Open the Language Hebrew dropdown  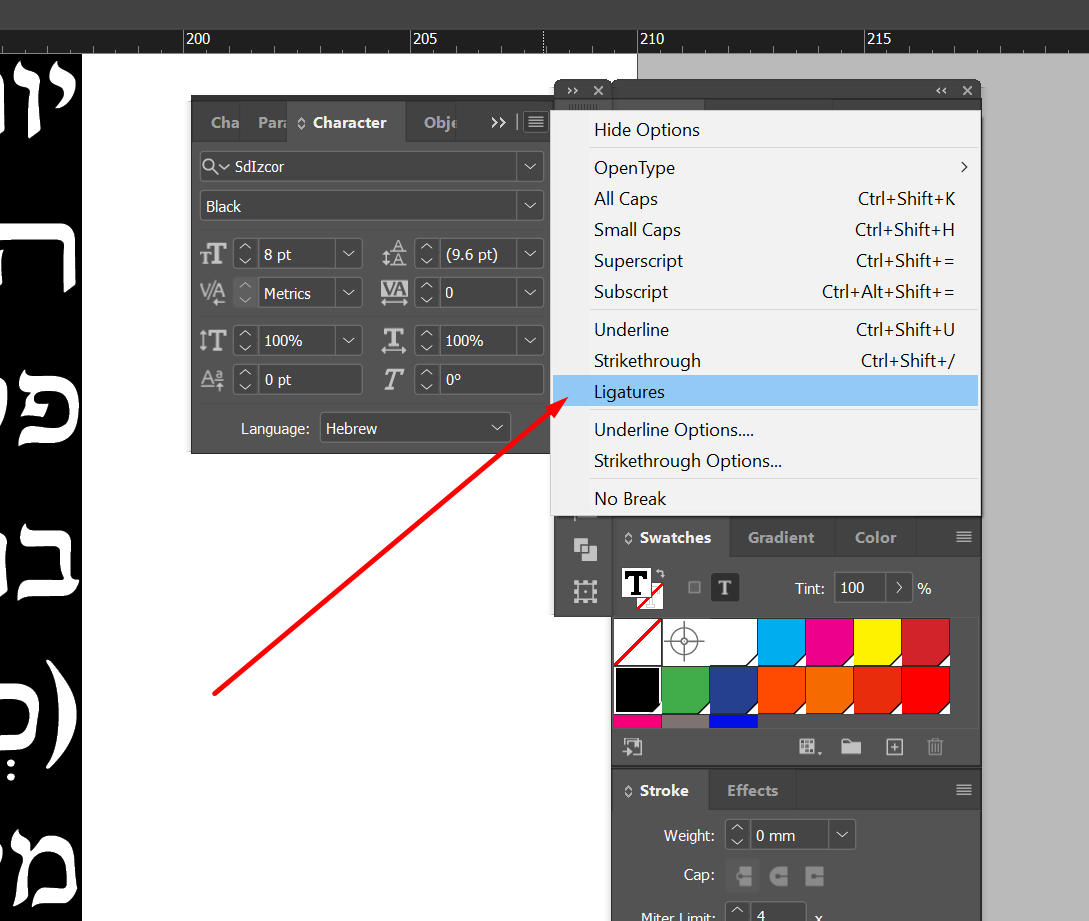point(415,428)
